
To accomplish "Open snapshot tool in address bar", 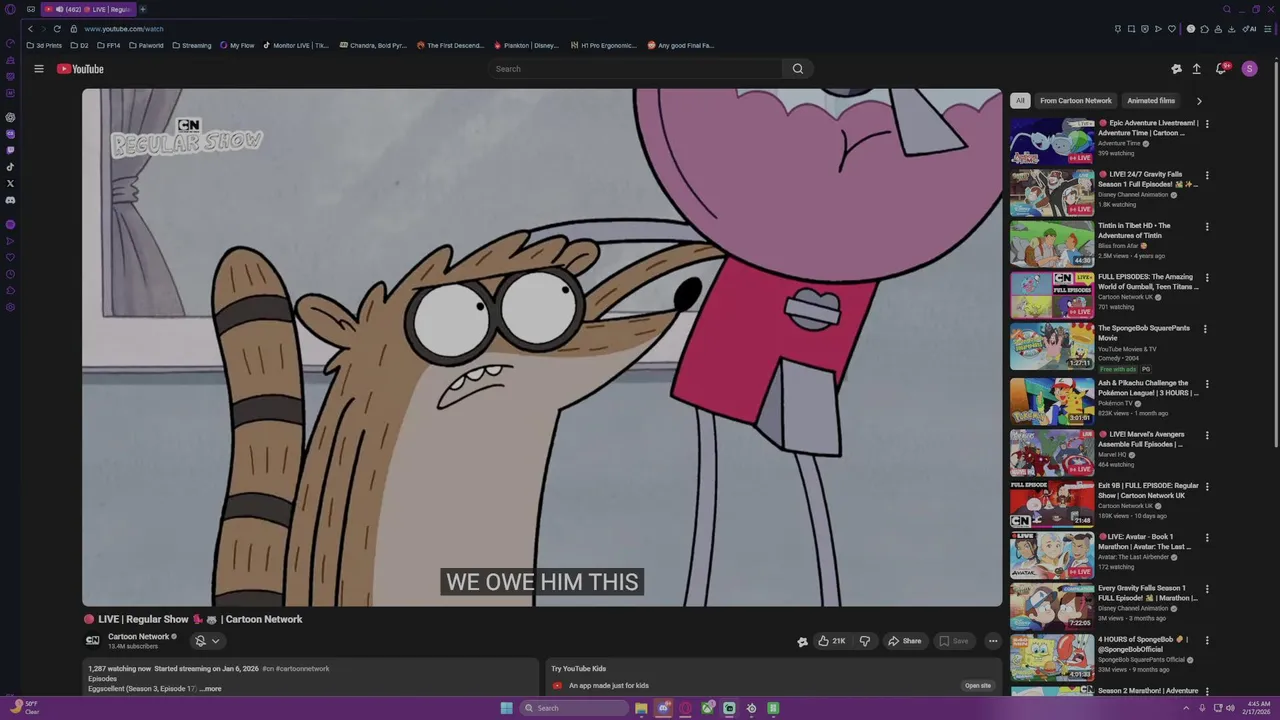I will click(1131, 29).
